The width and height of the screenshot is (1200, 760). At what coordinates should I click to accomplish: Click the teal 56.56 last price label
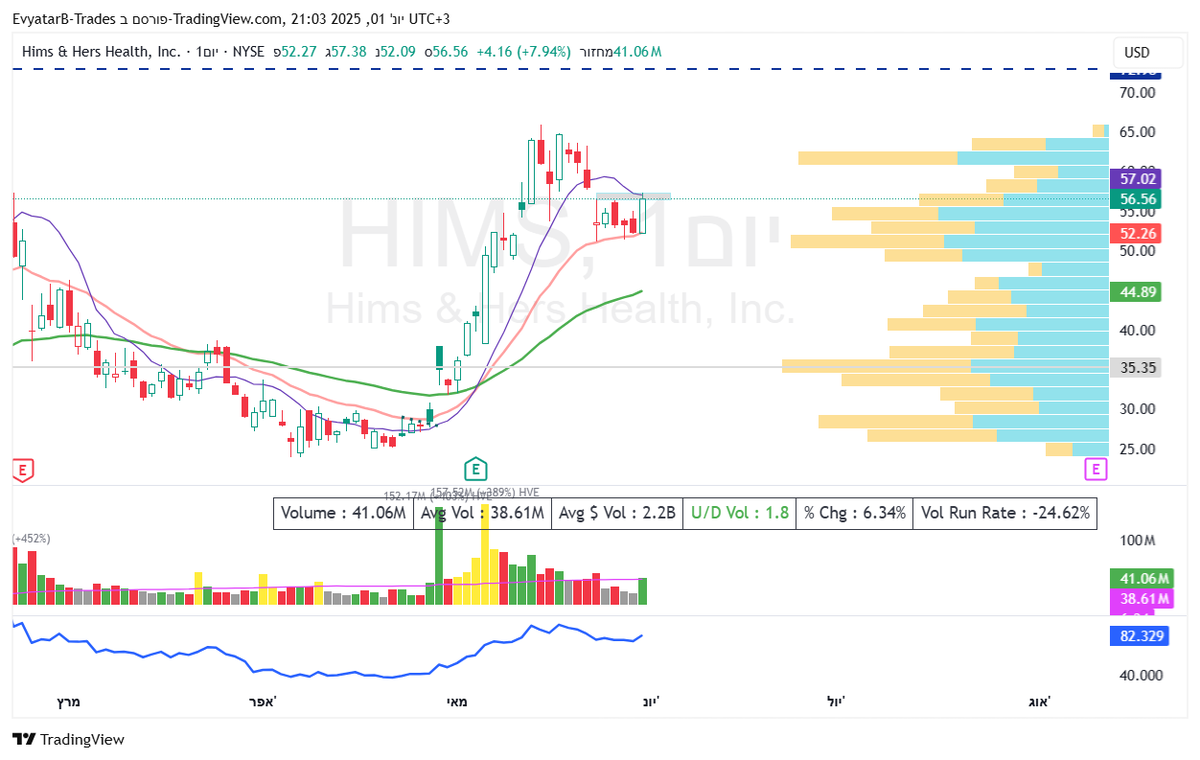pyautogui.click(x=1138, y=199)
